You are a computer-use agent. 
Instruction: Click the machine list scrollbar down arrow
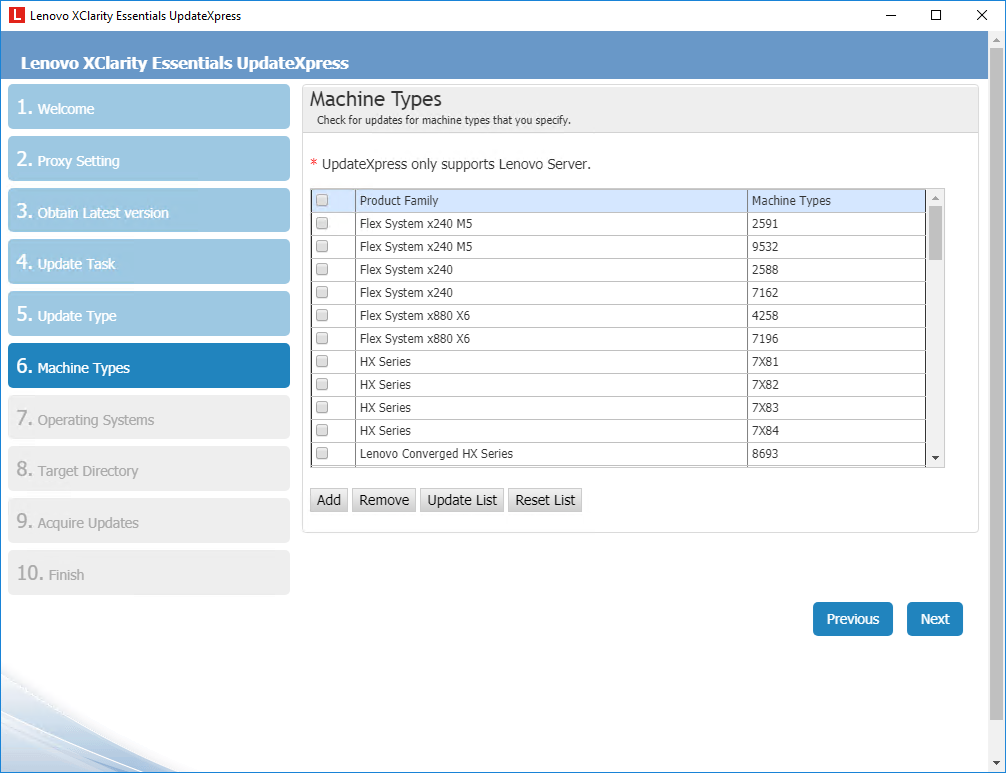[x=935, y=458]
